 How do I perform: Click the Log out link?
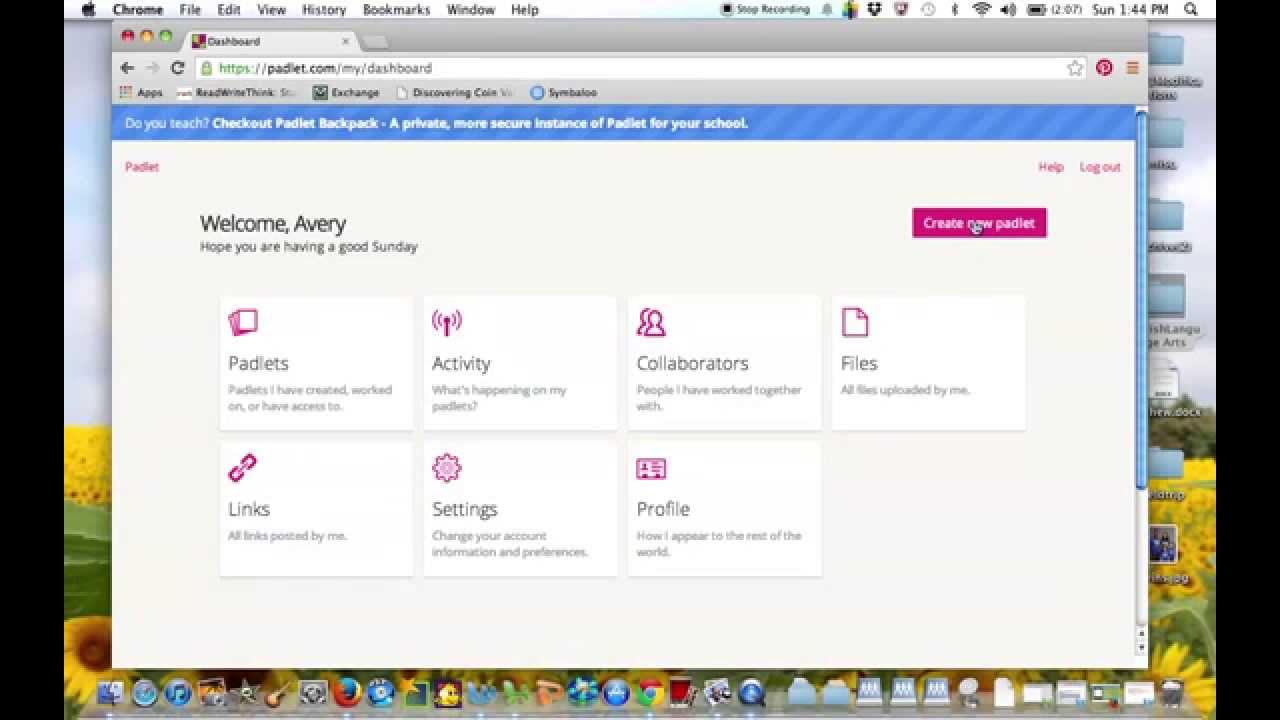tap(1100, 167)
